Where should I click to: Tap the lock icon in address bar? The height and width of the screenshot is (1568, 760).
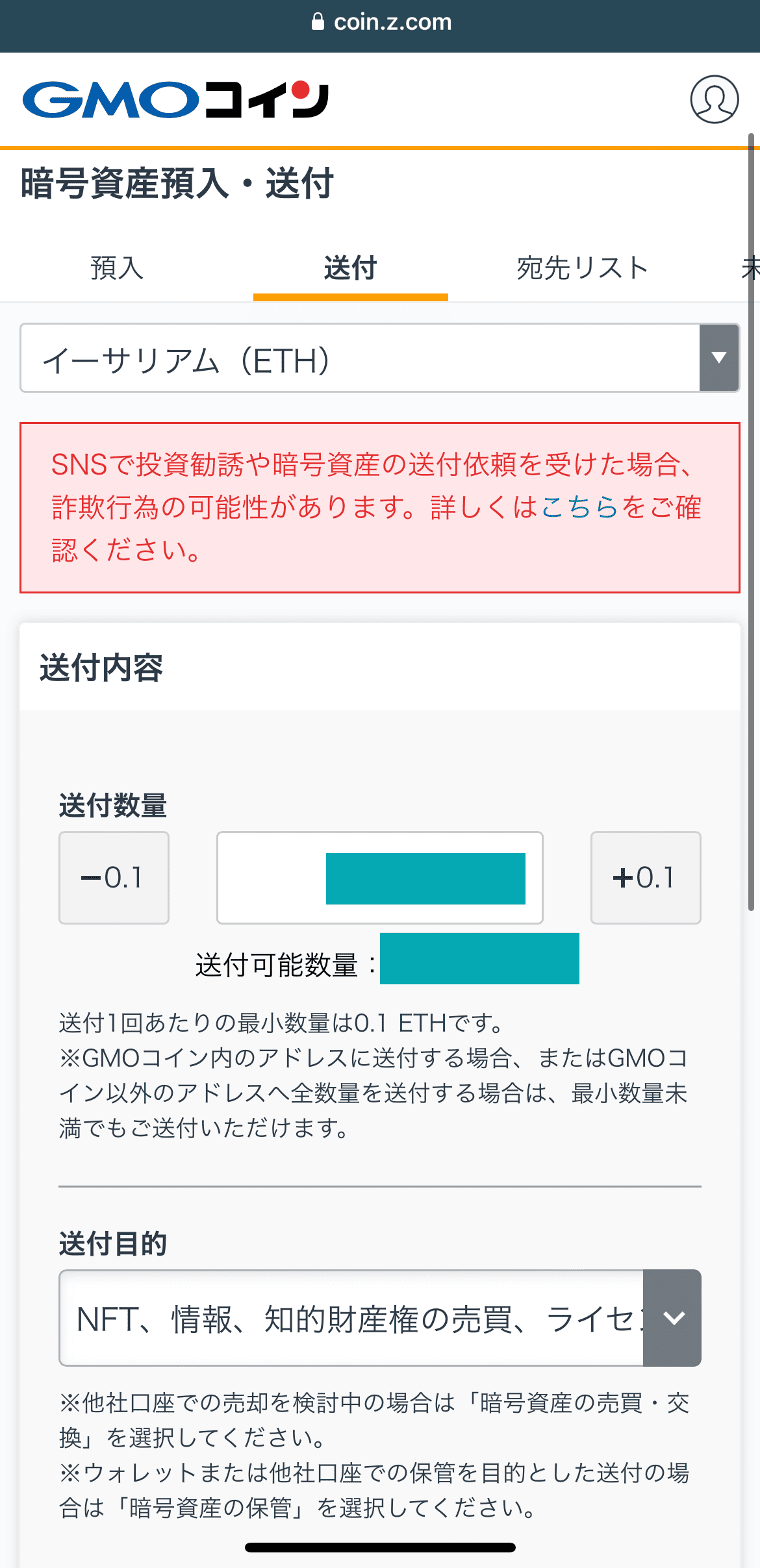[x=318, y=22]
